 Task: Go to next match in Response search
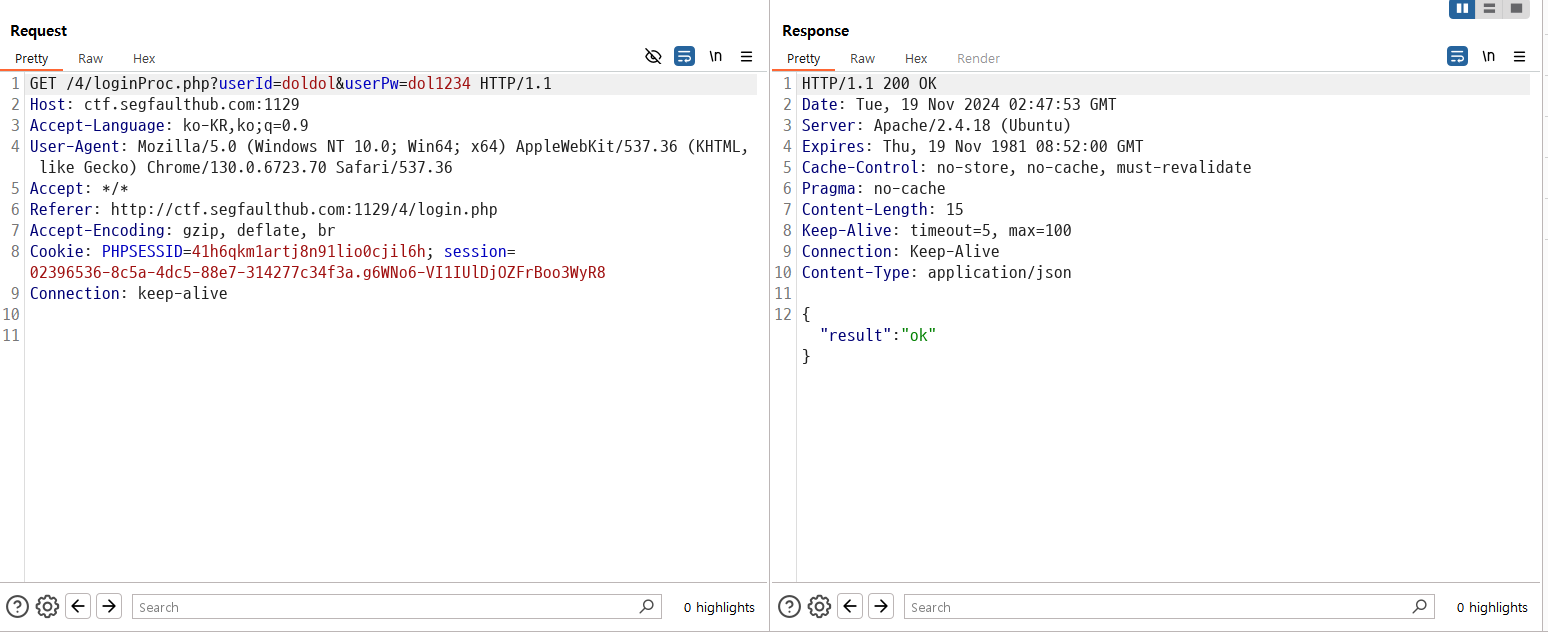(881, 606)
